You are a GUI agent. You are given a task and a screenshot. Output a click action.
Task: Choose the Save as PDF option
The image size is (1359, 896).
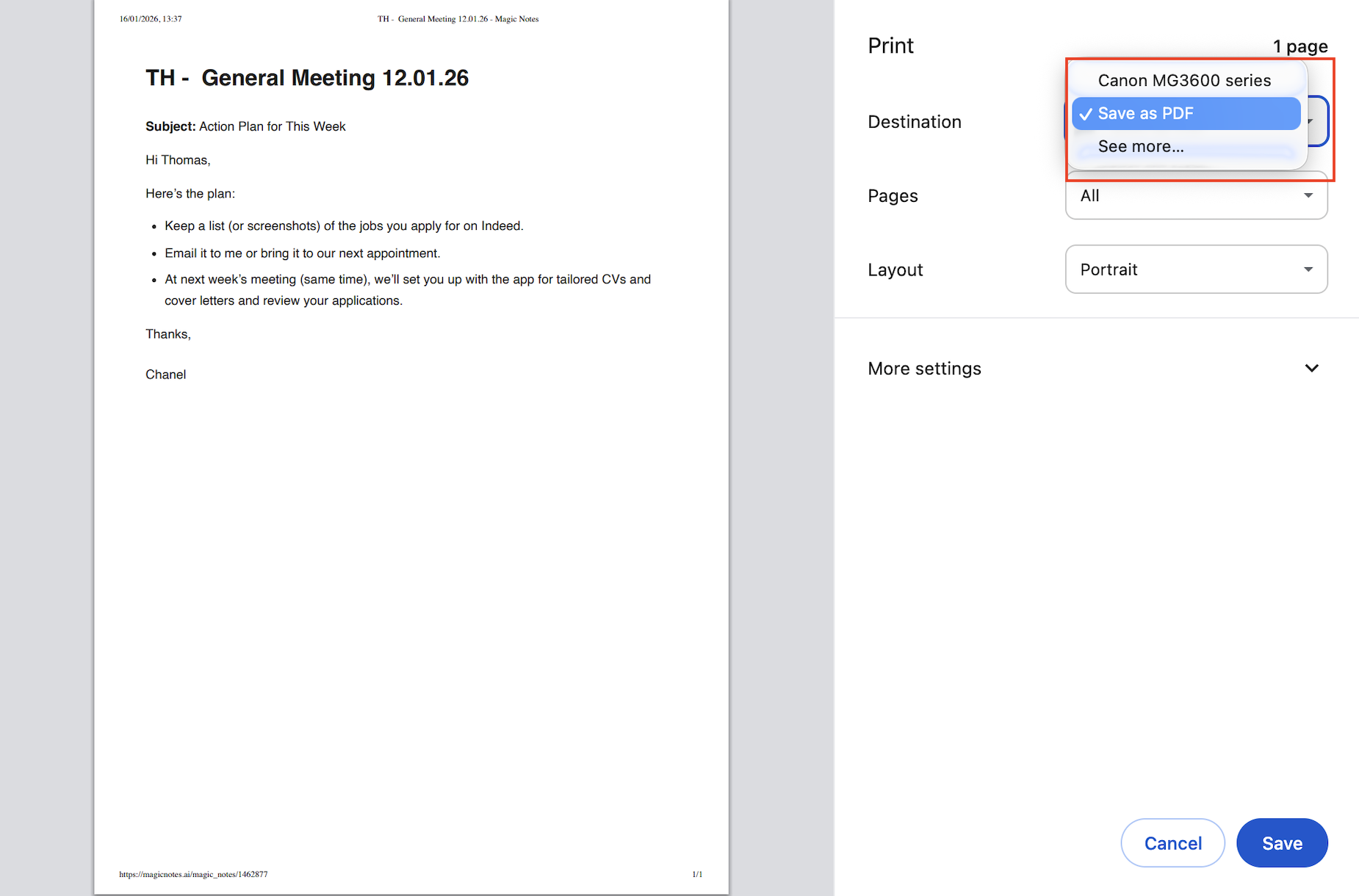coord(1145,114)
